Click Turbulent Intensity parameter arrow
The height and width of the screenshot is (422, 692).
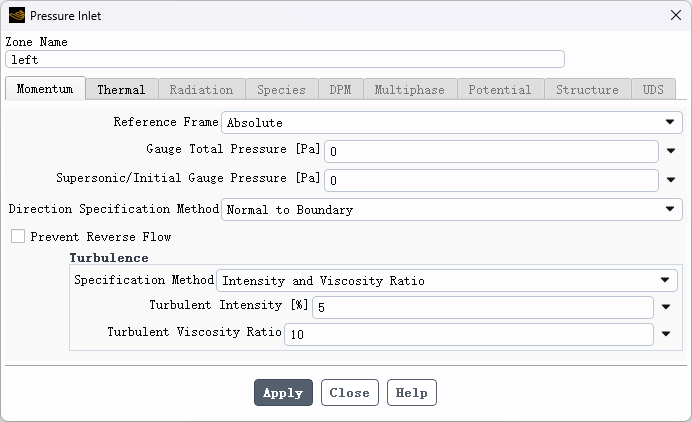666,307
